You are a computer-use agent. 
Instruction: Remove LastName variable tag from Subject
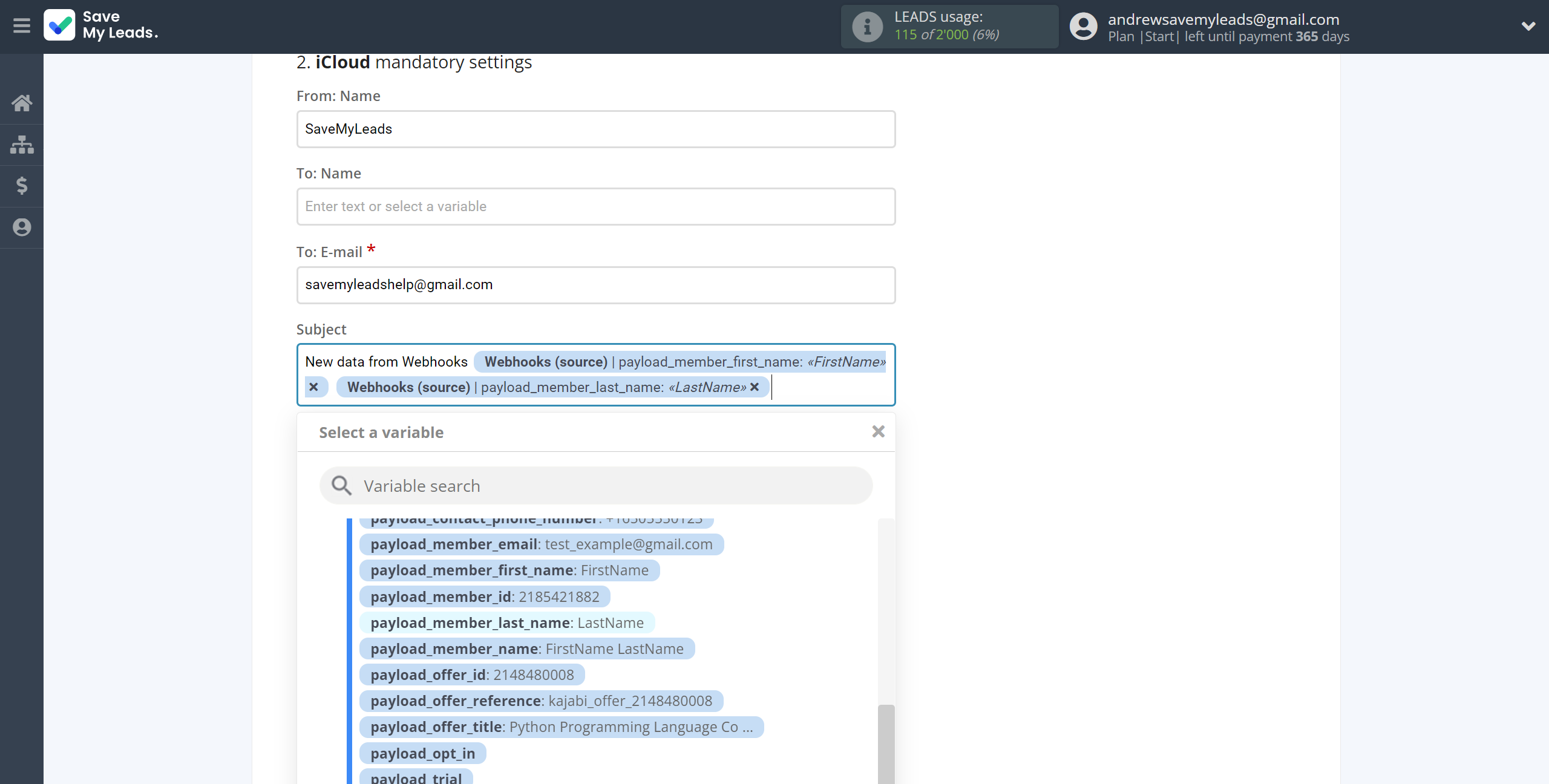(x=755, y=387)
